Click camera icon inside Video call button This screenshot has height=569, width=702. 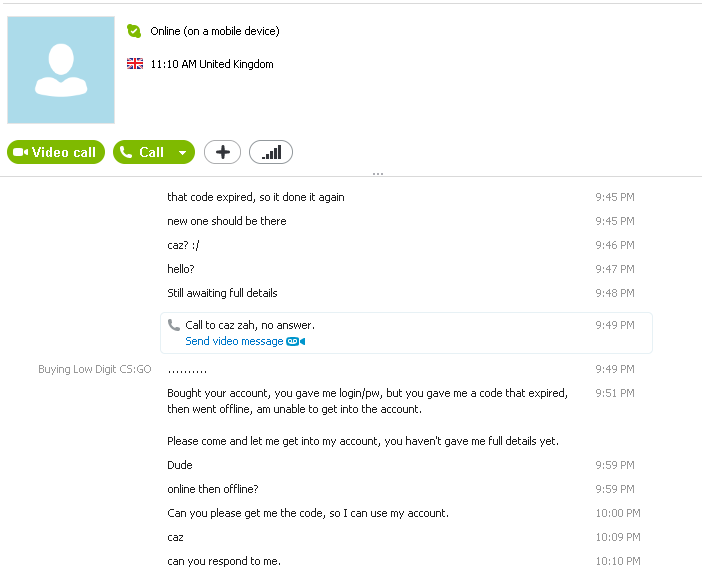[21, 152]
